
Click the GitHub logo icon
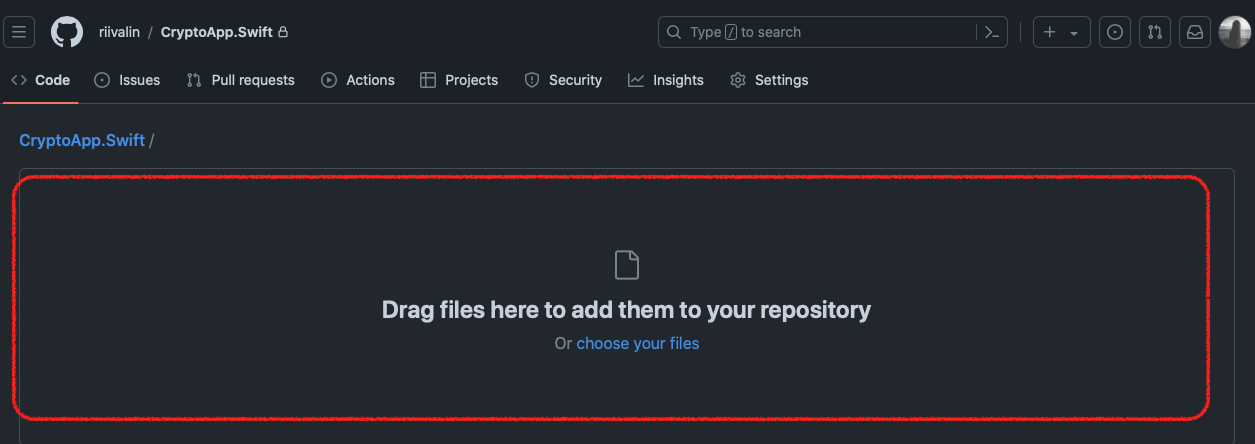click(66, 32)
